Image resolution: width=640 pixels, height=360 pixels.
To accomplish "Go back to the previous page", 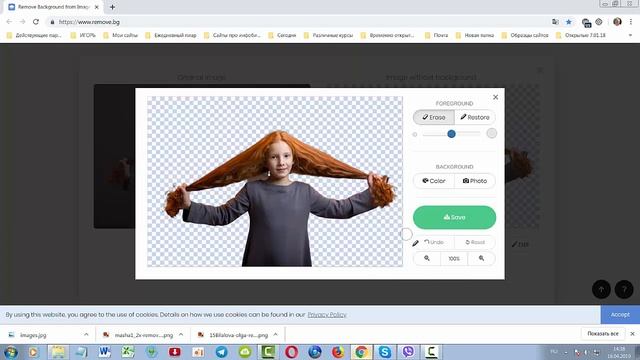I will tap(9, 22).
